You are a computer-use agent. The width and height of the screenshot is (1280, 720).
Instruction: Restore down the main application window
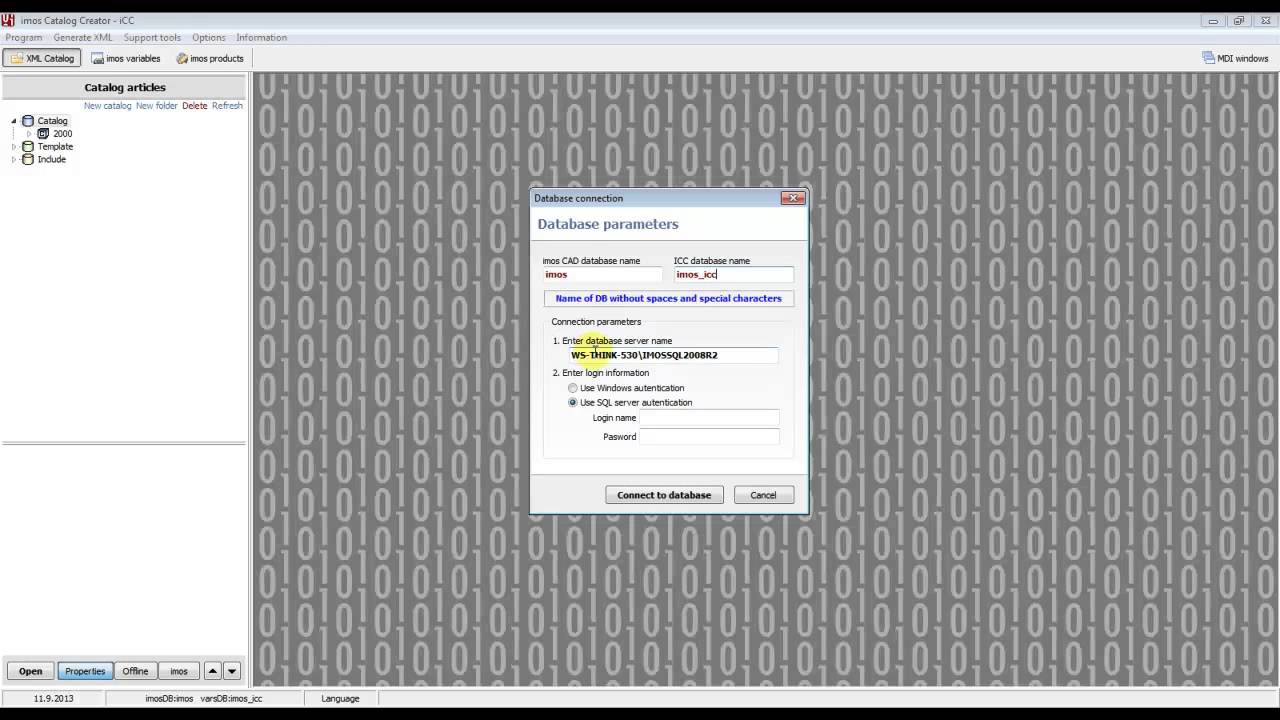(1238, 20)
